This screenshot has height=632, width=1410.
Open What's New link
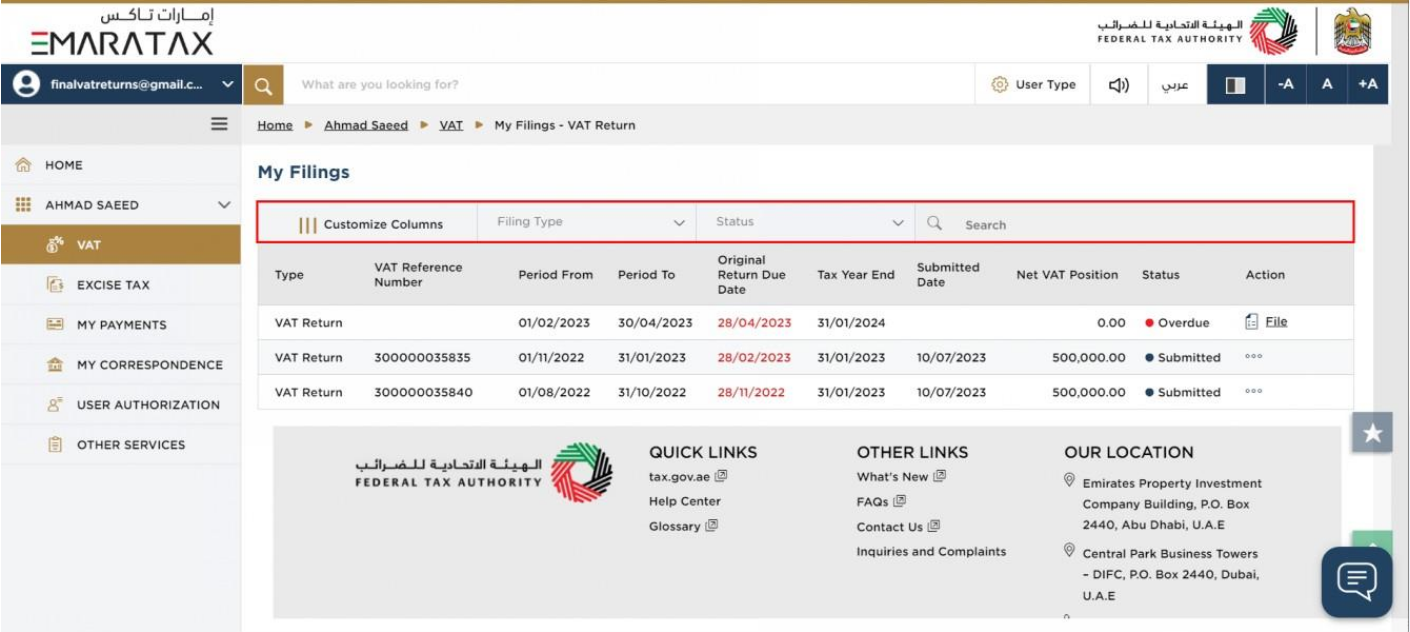(x=900, y=477)
